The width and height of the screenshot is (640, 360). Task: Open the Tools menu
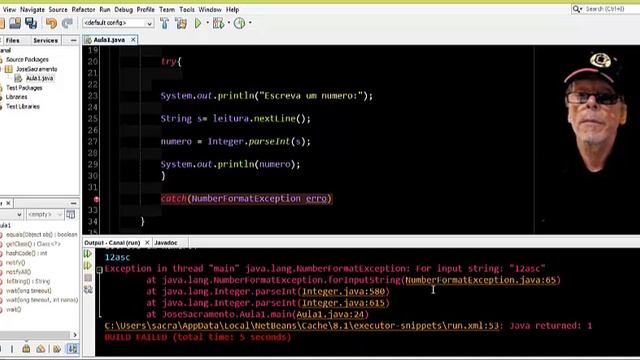point(187,9)
